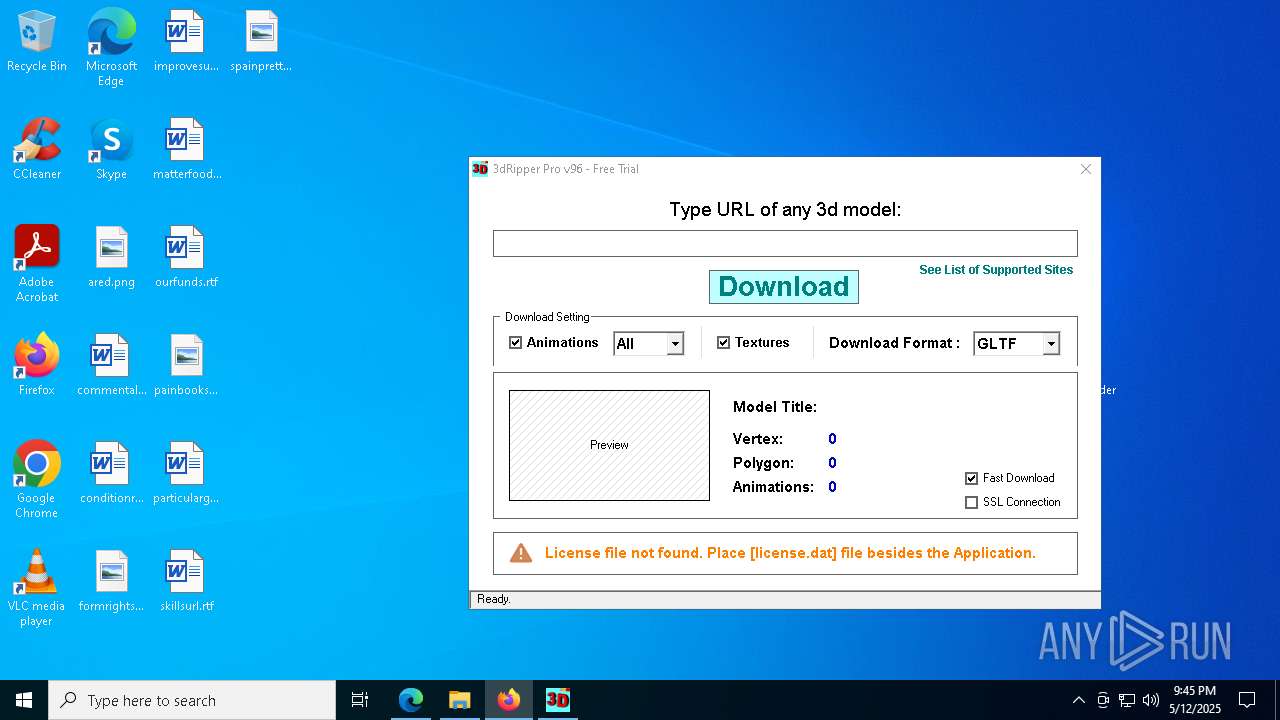
Task: Select the matterfood... document icon
Action: [x=186, y=150]
